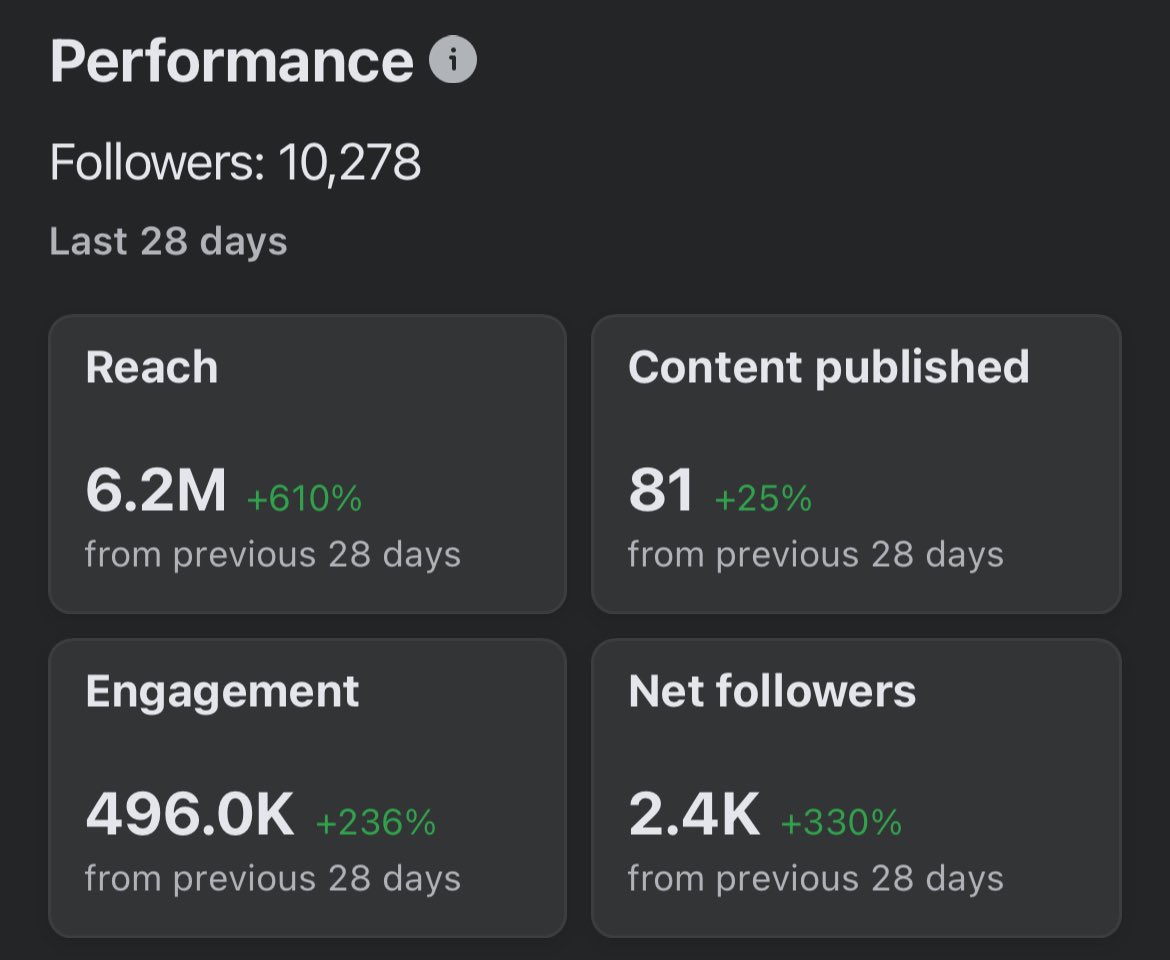Click the Engagement card title
Viewport: 1170px width, 960px height.
(x=222, y=692)
